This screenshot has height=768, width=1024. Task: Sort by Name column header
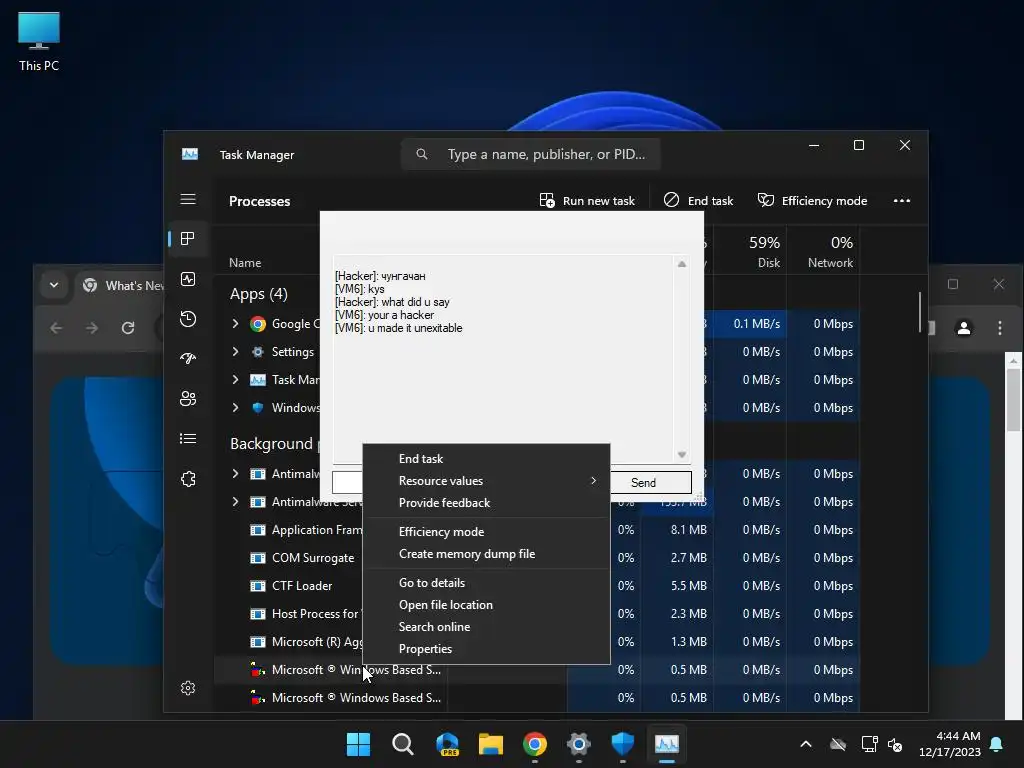coord(245,263)
